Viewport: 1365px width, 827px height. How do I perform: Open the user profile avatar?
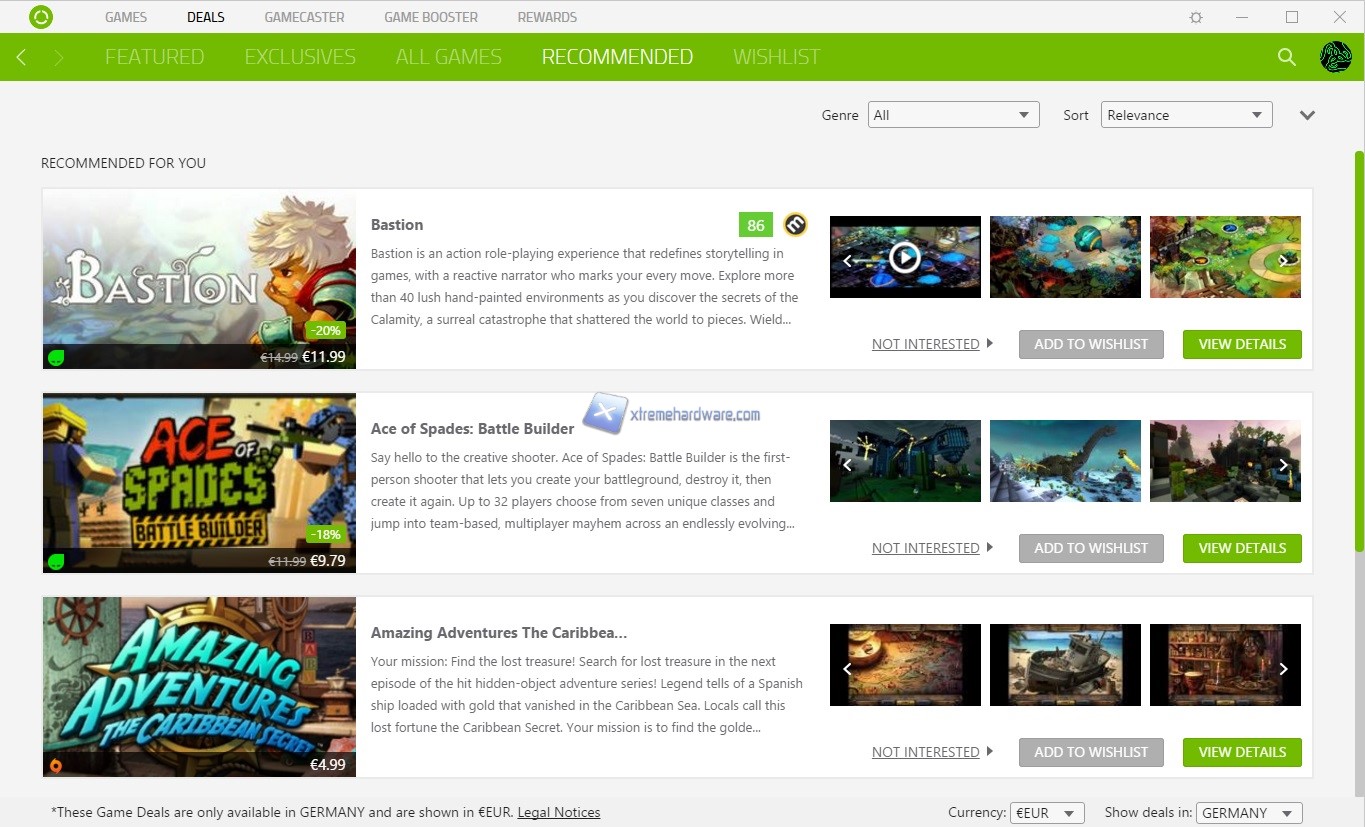(1335, 57)
